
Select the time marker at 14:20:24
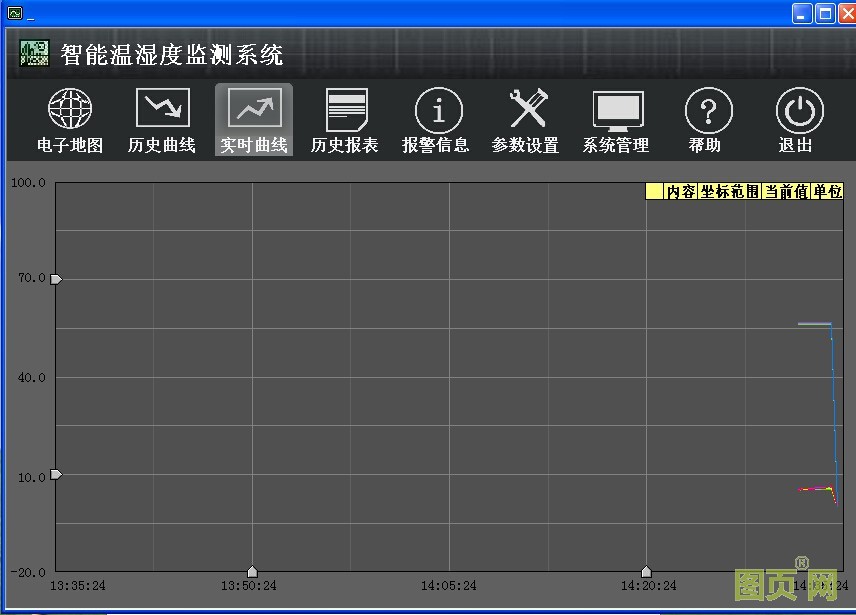point(646,571)
